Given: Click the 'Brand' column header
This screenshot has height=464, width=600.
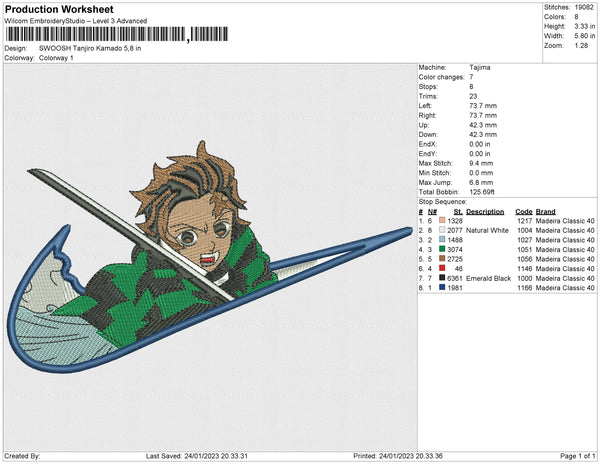Looking at the screenshot, I should click(546, 212).
